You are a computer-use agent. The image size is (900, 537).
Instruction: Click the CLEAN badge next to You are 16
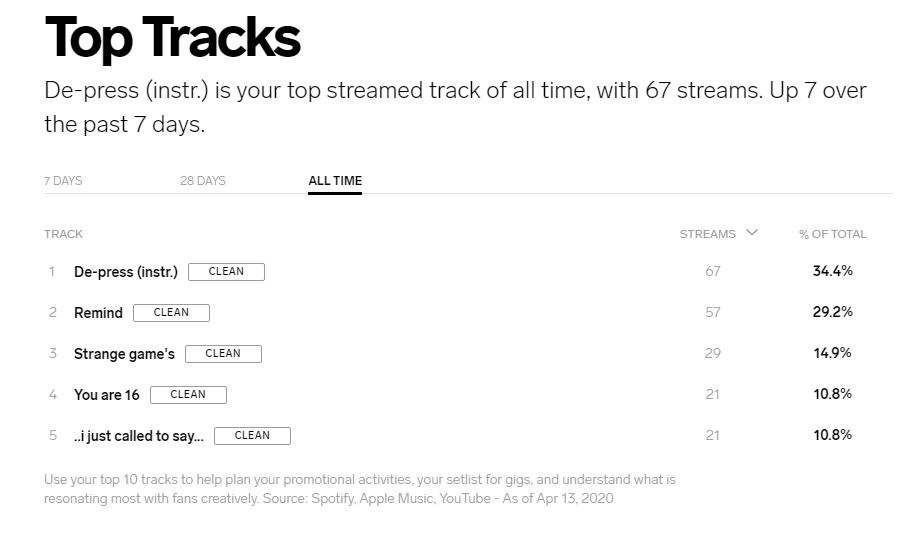click(188, 395)
